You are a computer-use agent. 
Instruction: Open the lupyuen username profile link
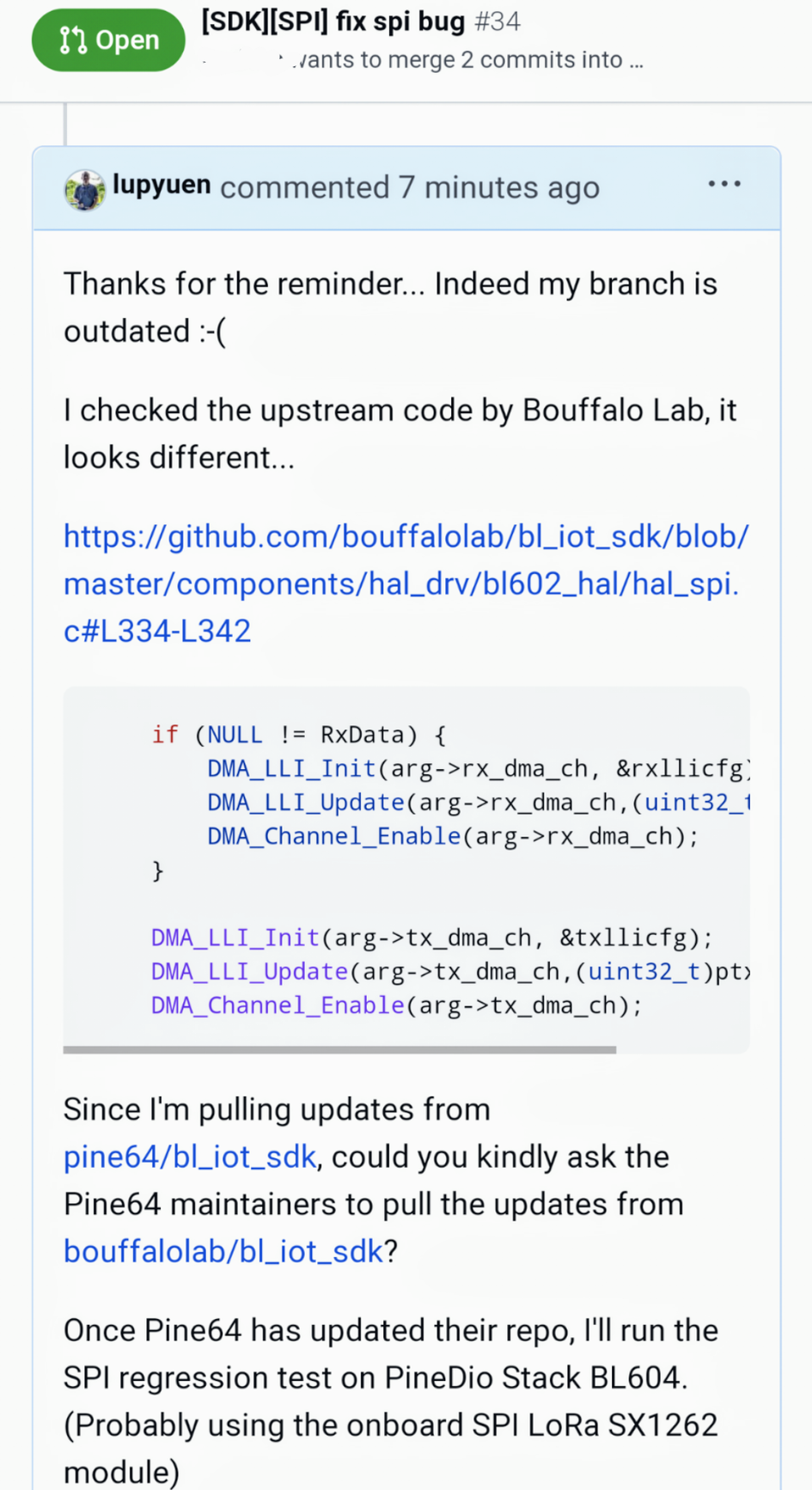pos(162,186)
